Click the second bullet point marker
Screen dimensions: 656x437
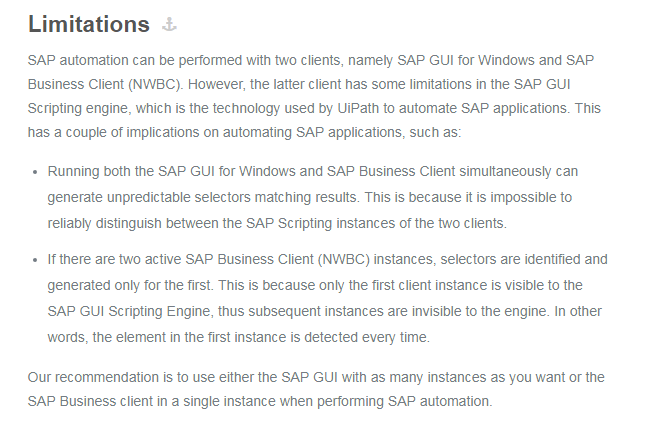pyautogui.click(x=35, y=260)
